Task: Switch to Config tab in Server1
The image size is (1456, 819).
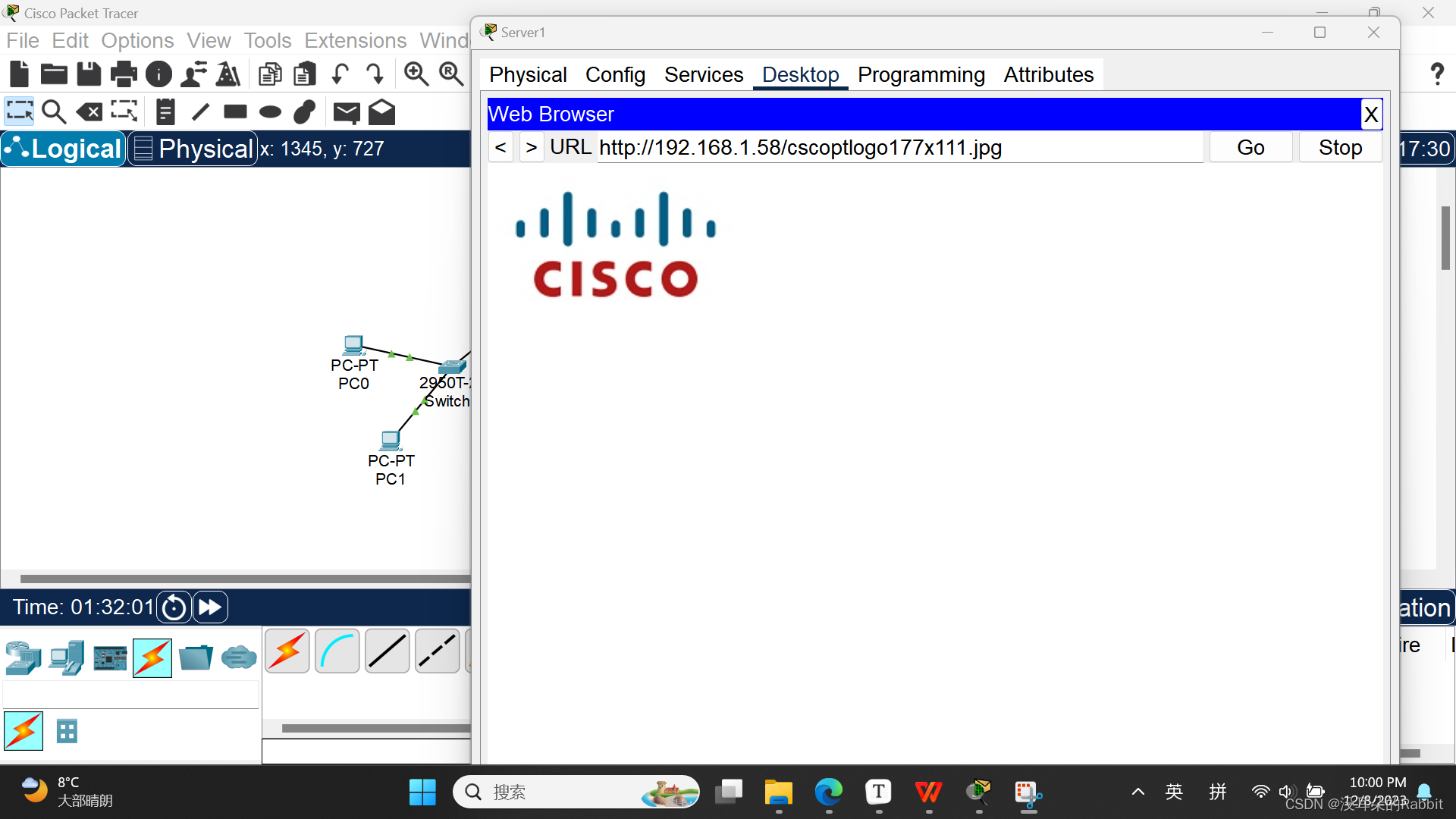Action: [615, 74]
